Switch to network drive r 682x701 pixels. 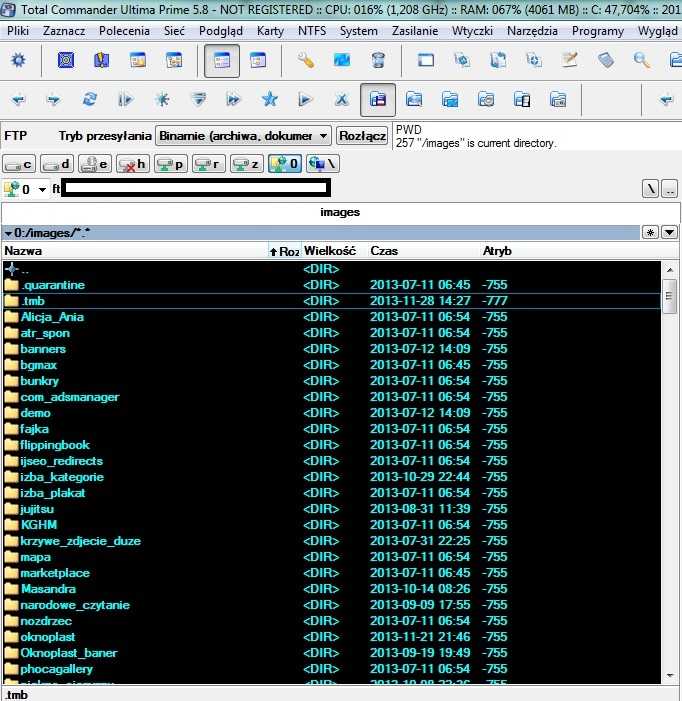209,164
